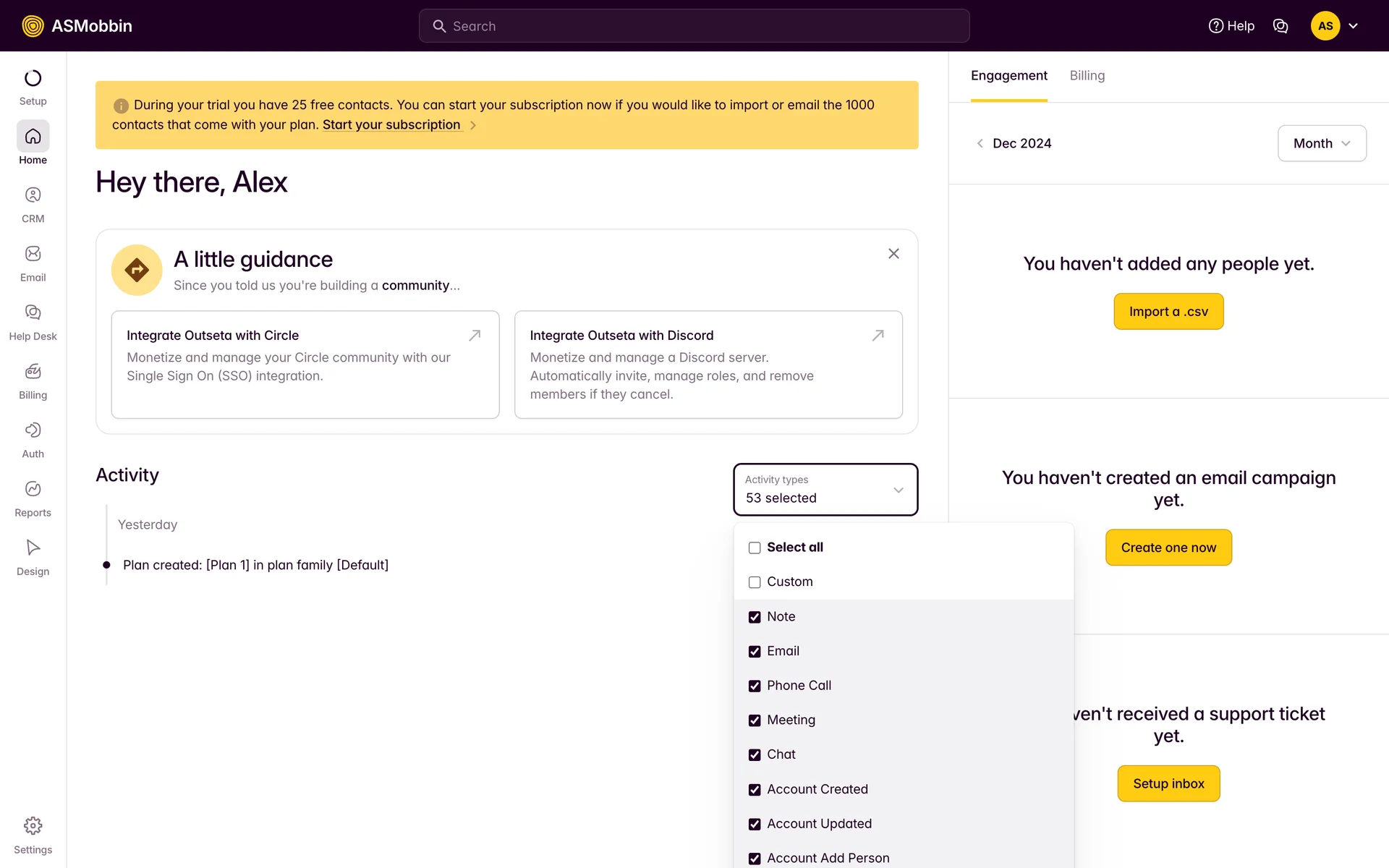Open the Month period dropdown

click(x=1321, y=143)
